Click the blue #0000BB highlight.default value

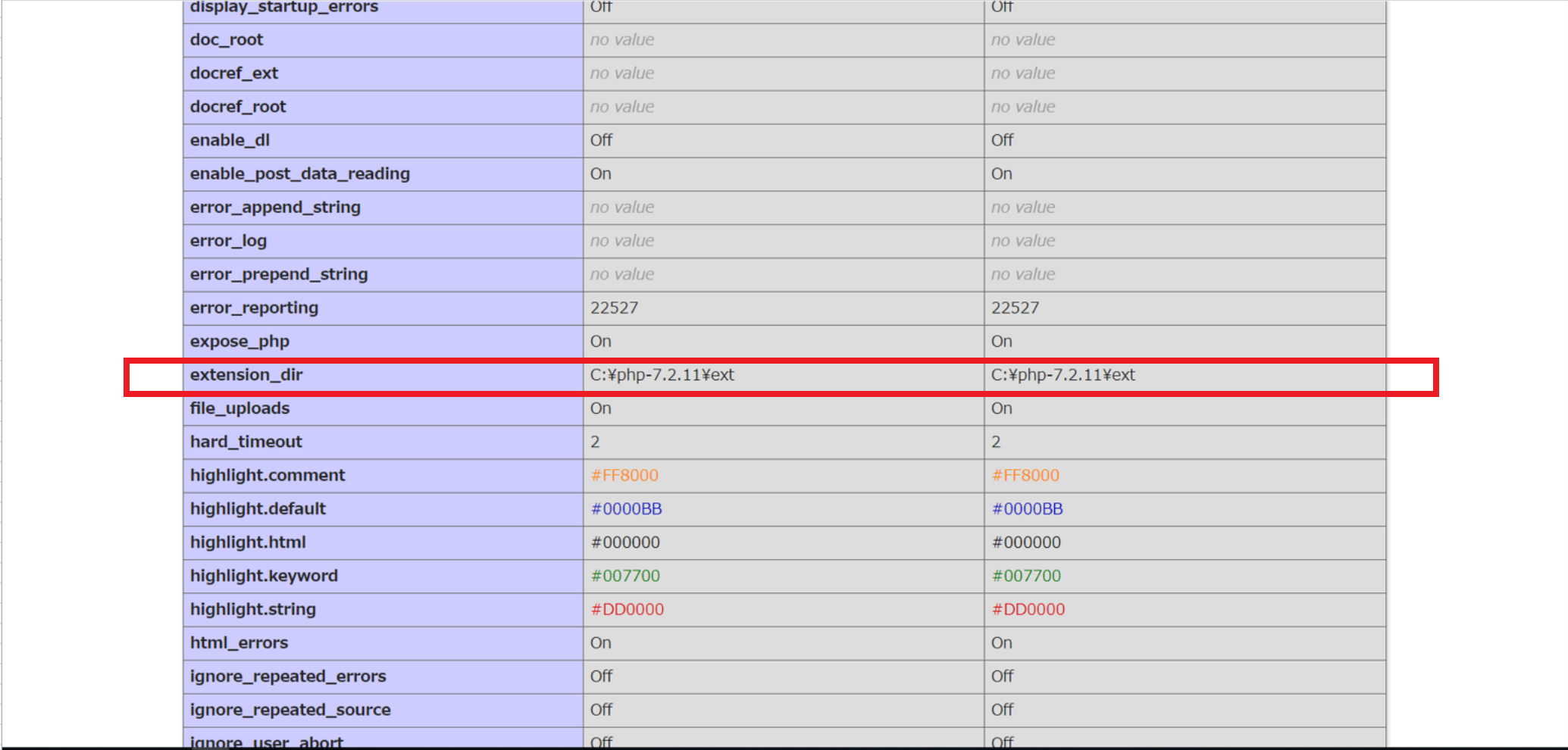point(626,508)
